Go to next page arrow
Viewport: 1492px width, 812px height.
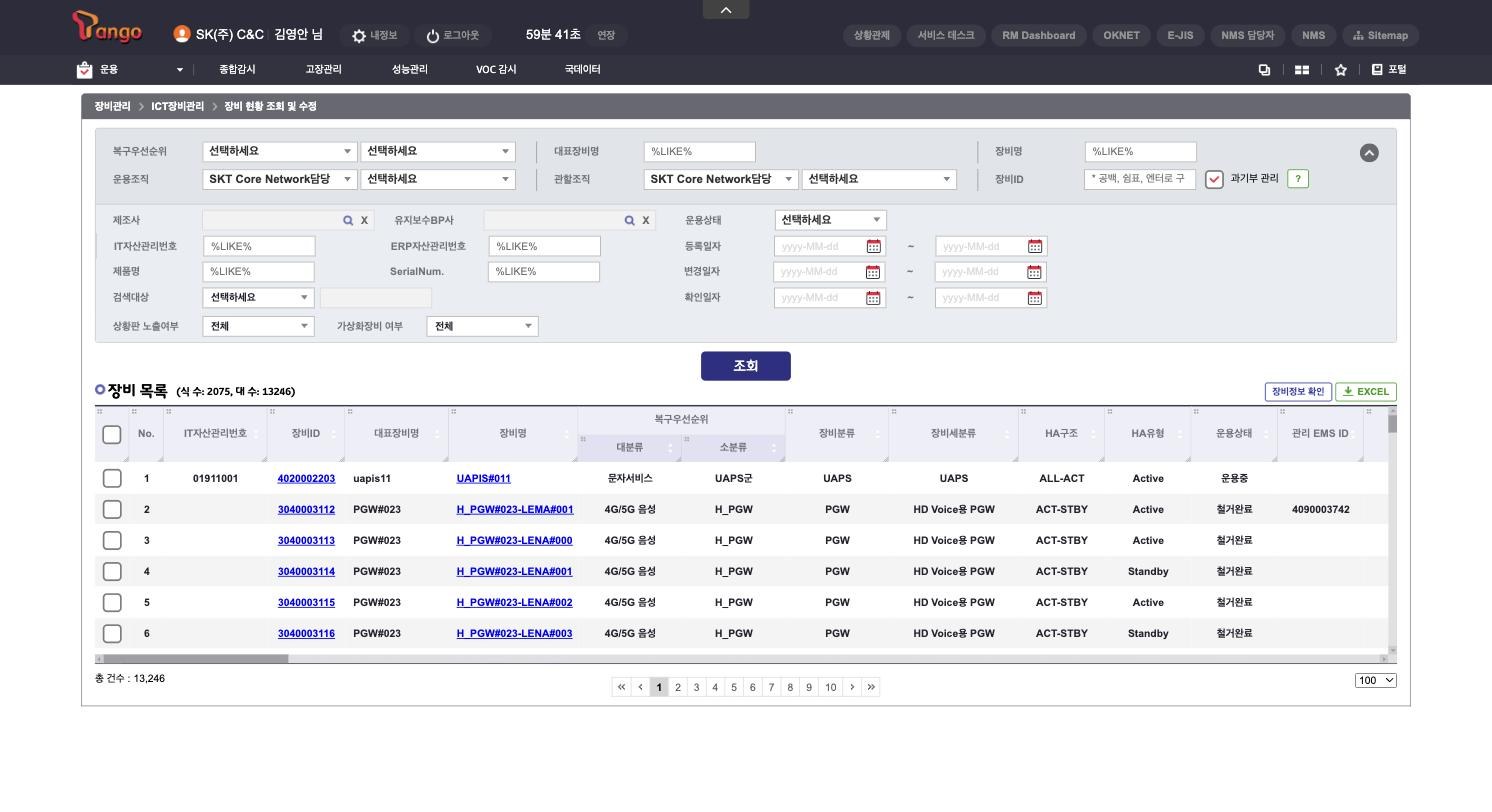(852, 687)
